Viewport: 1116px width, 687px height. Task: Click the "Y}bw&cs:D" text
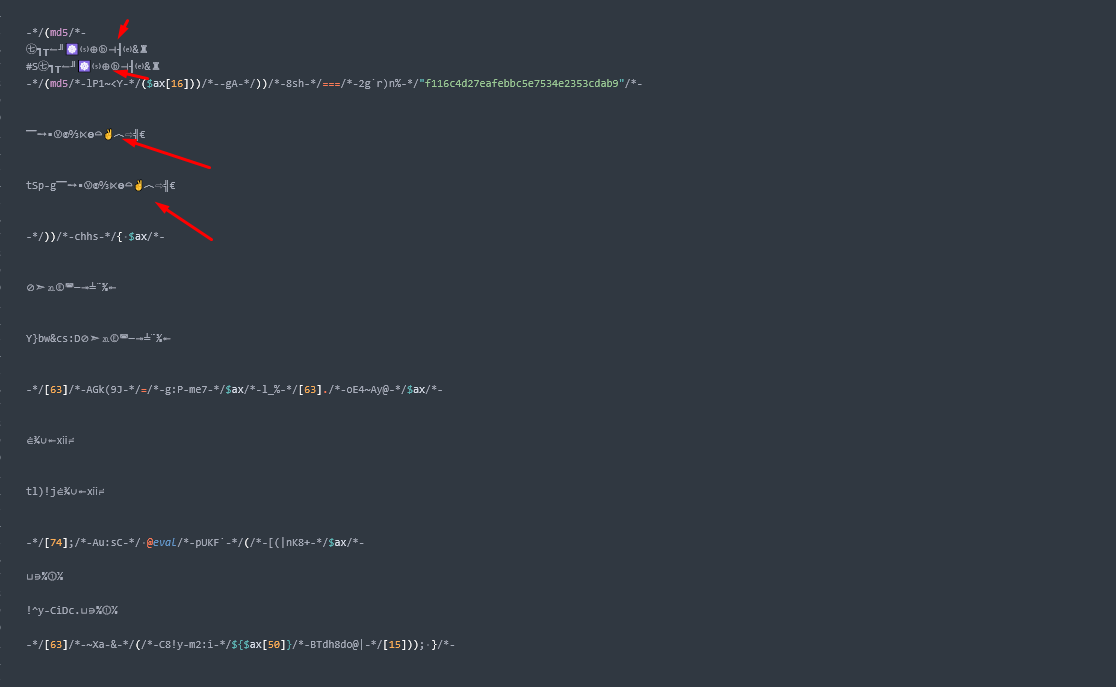pos(53,338)
